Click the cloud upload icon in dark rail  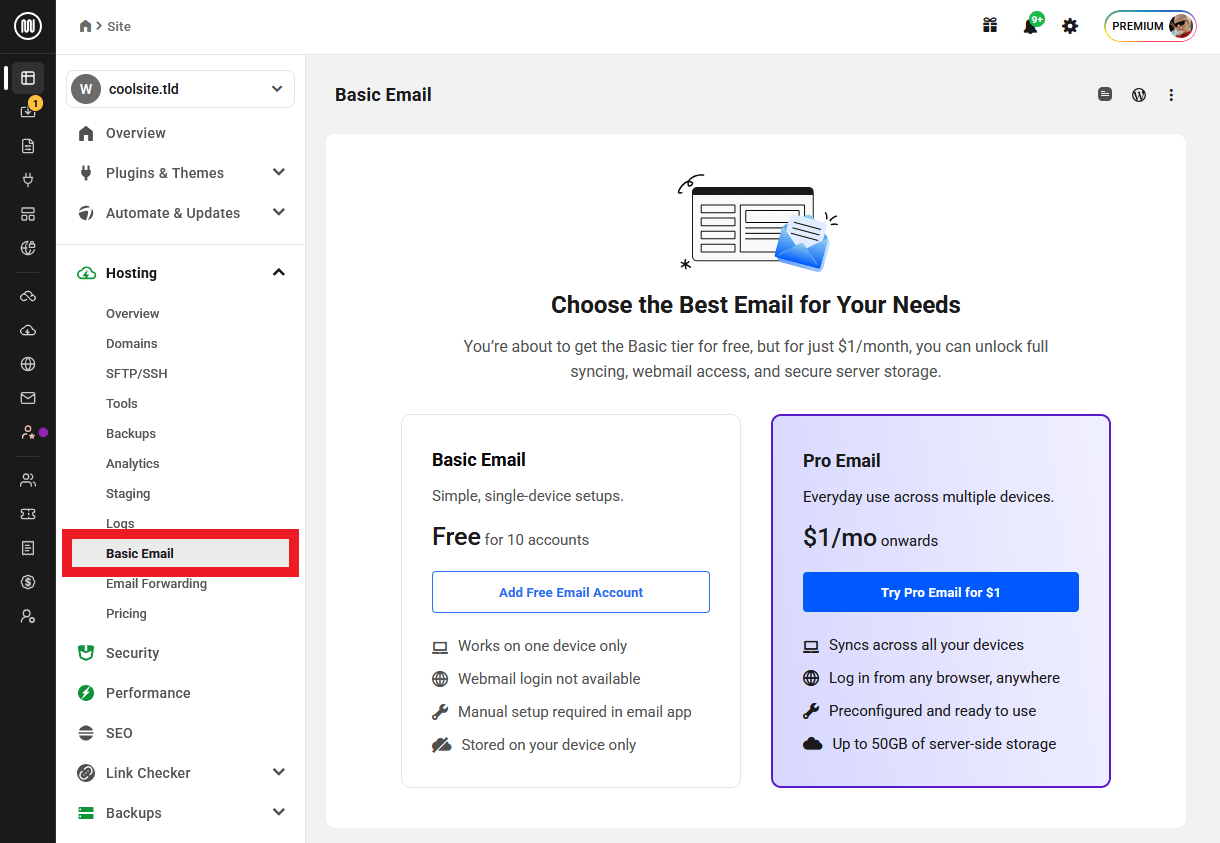click(x=28, y=330)
